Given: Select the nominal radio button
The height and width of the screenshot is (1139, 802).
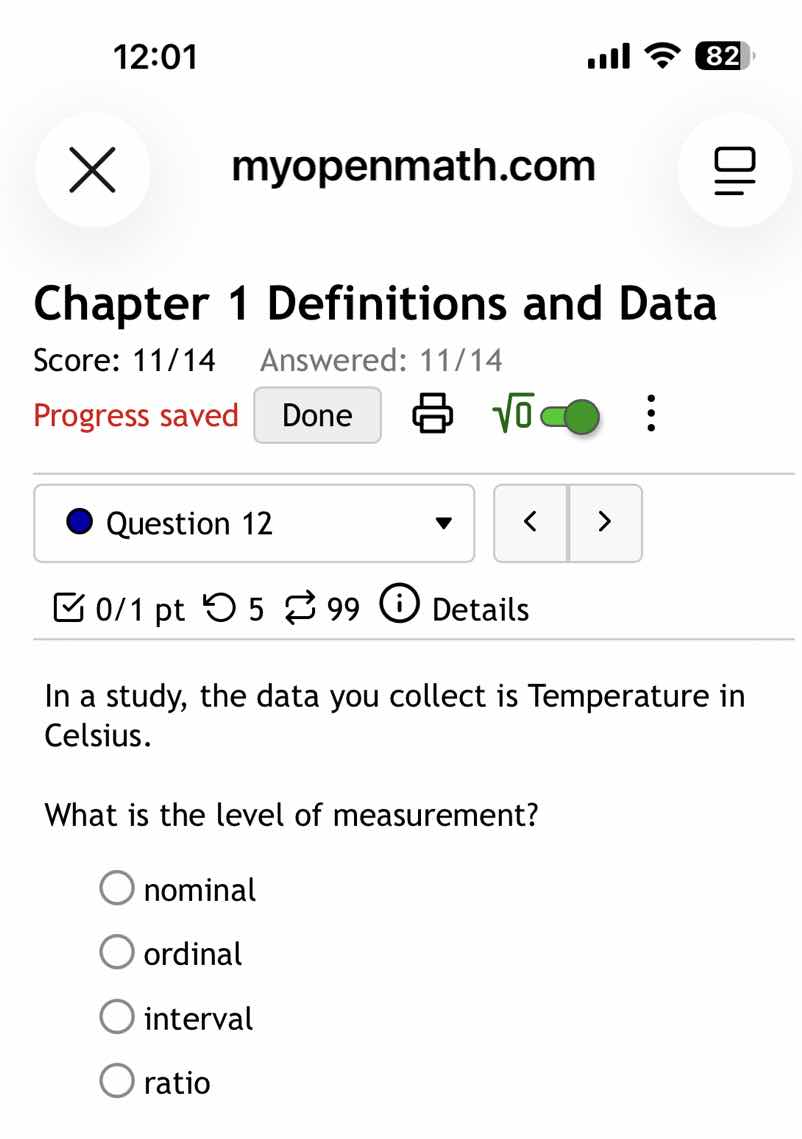Looking at the screenshot, I should pyautogui.click(x=117, y=887).
